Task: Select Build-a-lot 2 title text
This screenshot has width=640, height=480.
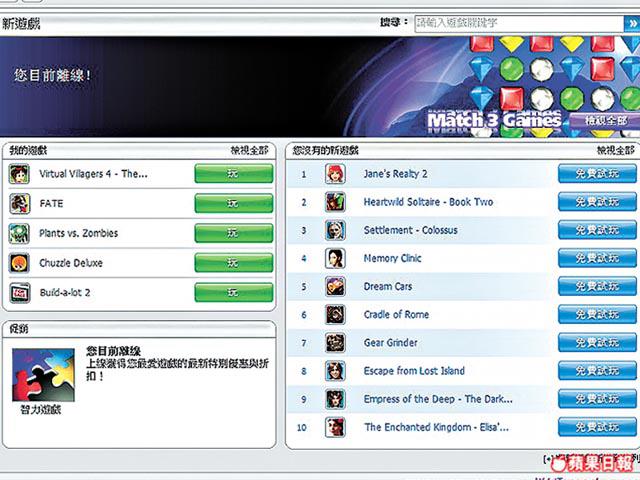Action: click(x=65, y=293)
